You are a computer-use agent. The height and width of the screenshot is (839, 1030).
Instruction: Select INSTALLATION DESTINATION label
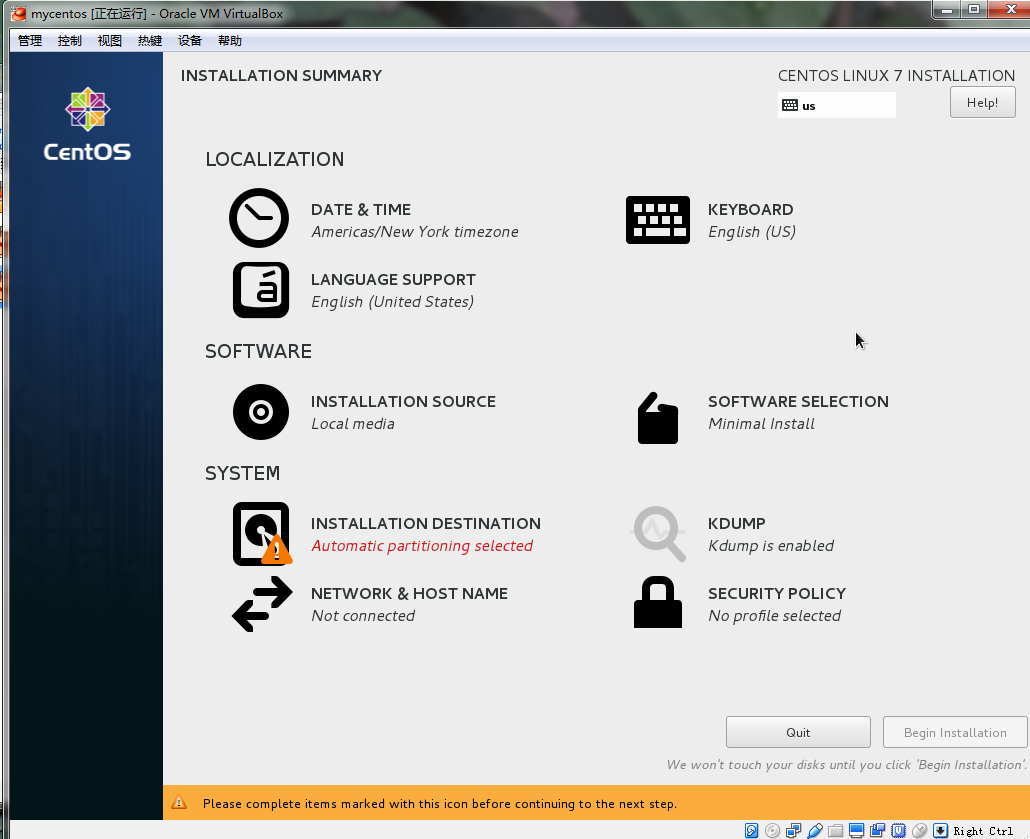click(x=426, y=524)
